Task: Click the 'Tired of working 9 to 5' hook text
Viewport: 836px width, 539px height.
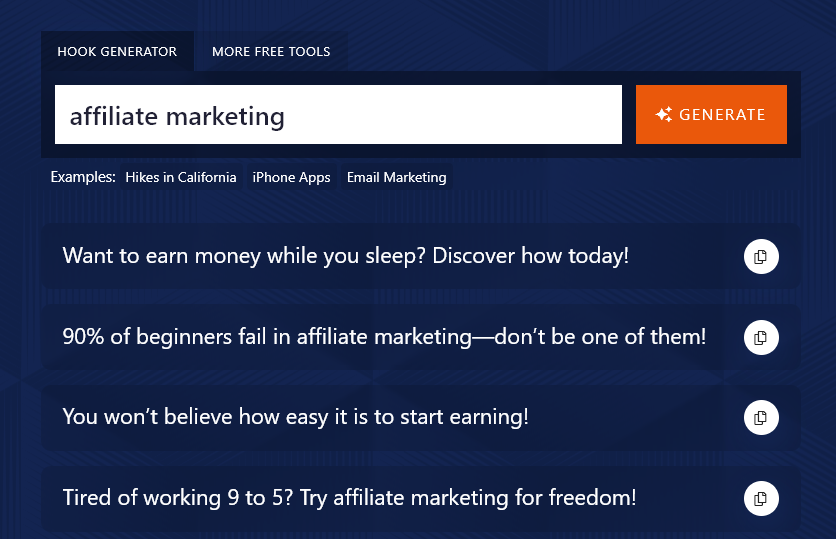Action: pyautogui.click(x=349, y=498)
